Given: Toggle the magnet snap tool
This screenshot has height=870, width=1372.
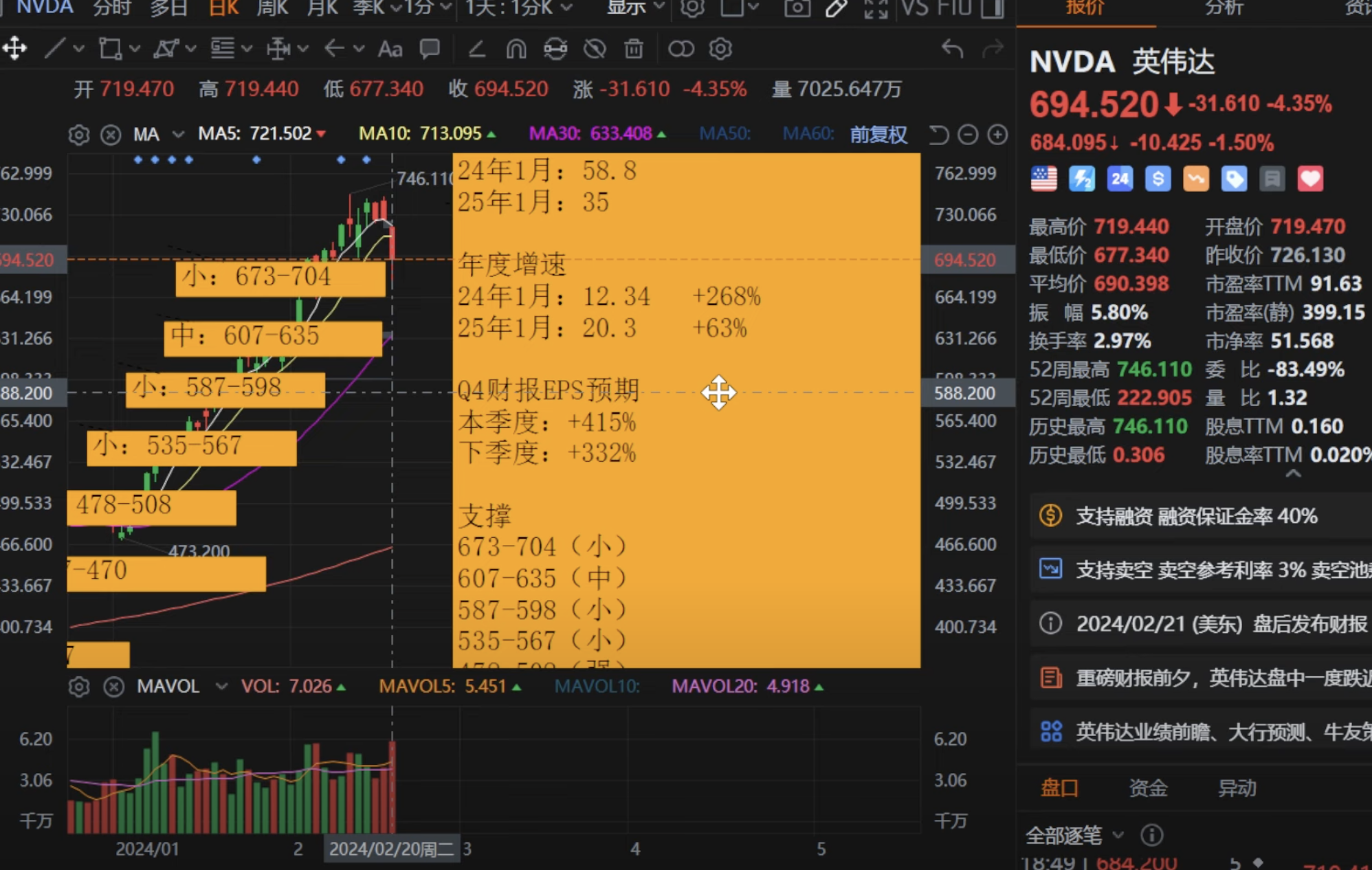Looking at the screenshot, I should pyautogui.click(x=516, y=49).
